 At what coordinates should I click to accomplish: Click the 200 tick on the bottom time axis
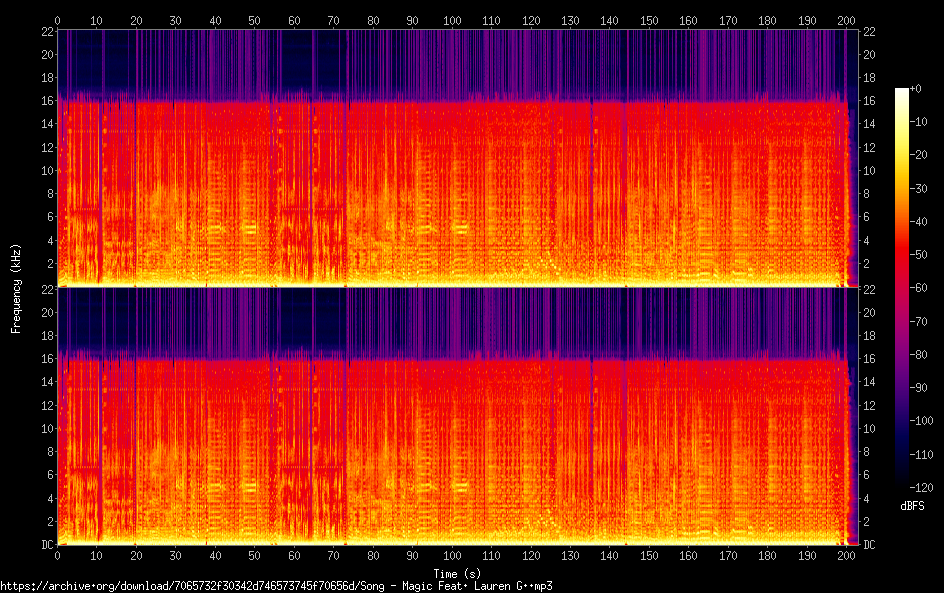(847, 555)
